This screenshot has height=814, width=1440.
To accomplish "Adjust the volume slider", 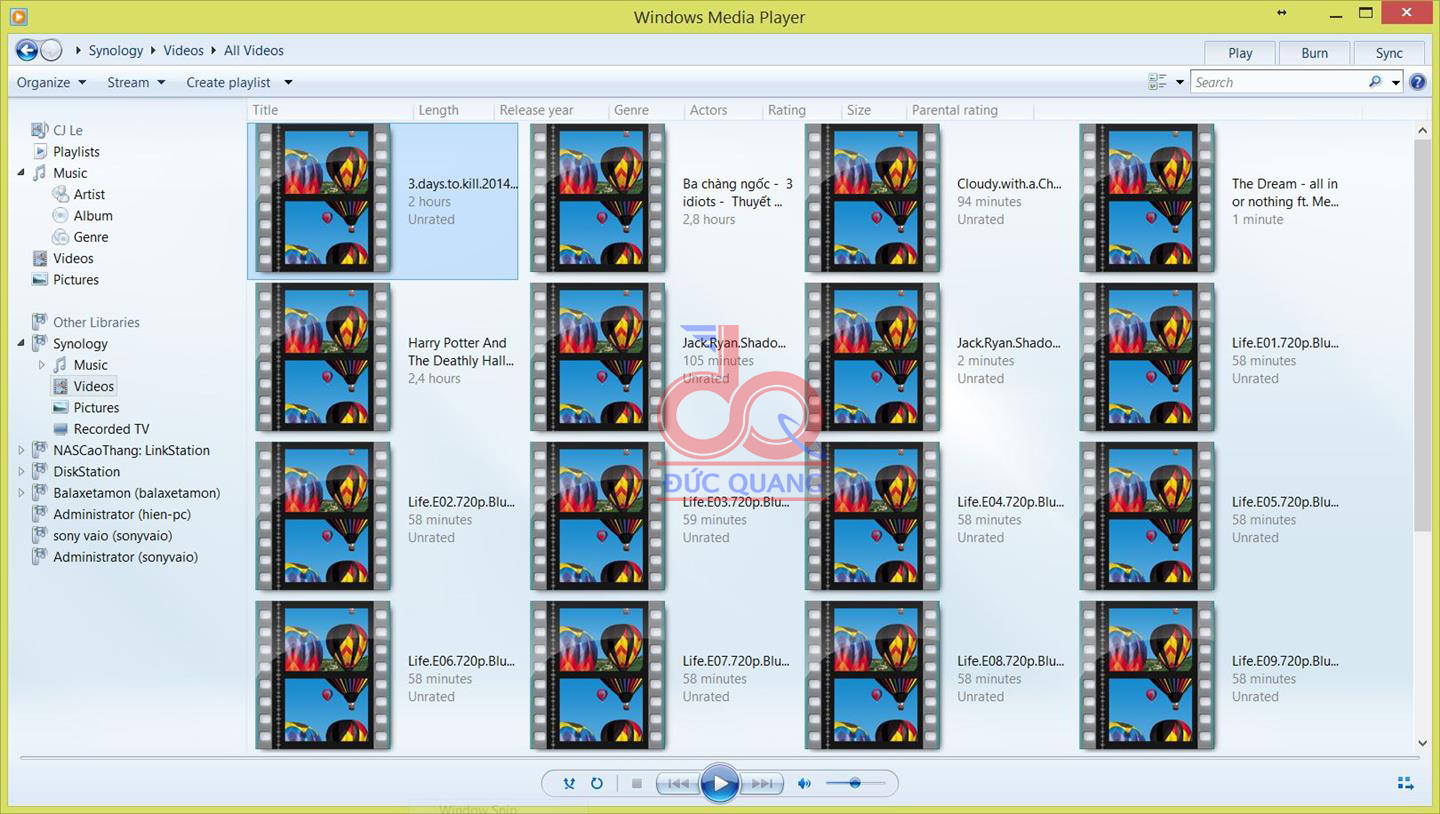I will (x=856, y=783).
